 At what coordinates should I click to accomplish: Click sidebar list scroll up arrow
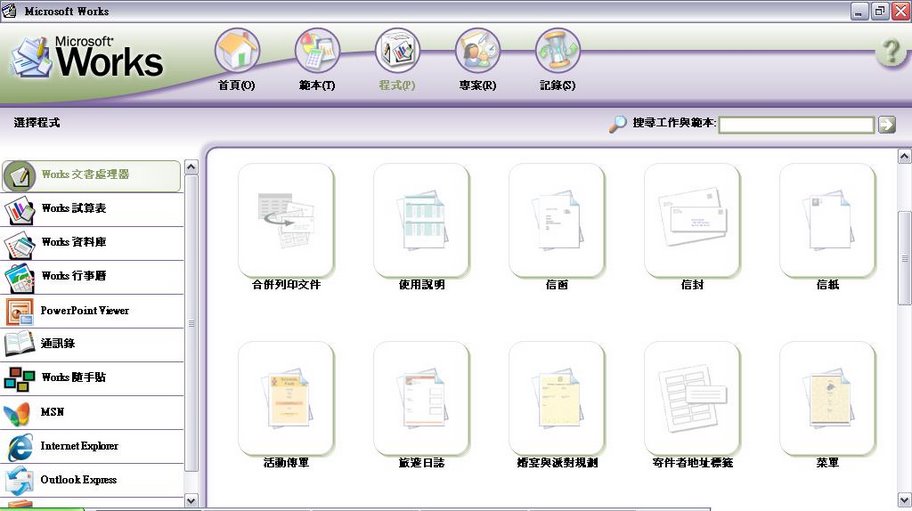[191, 167]
